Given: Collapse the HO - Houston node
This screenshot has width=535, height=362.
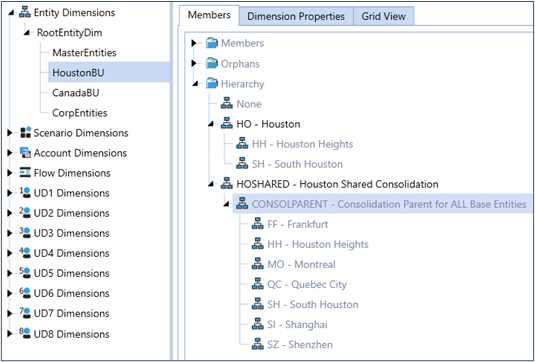Looking at the screenshot, I should click(x=211, y=125).
